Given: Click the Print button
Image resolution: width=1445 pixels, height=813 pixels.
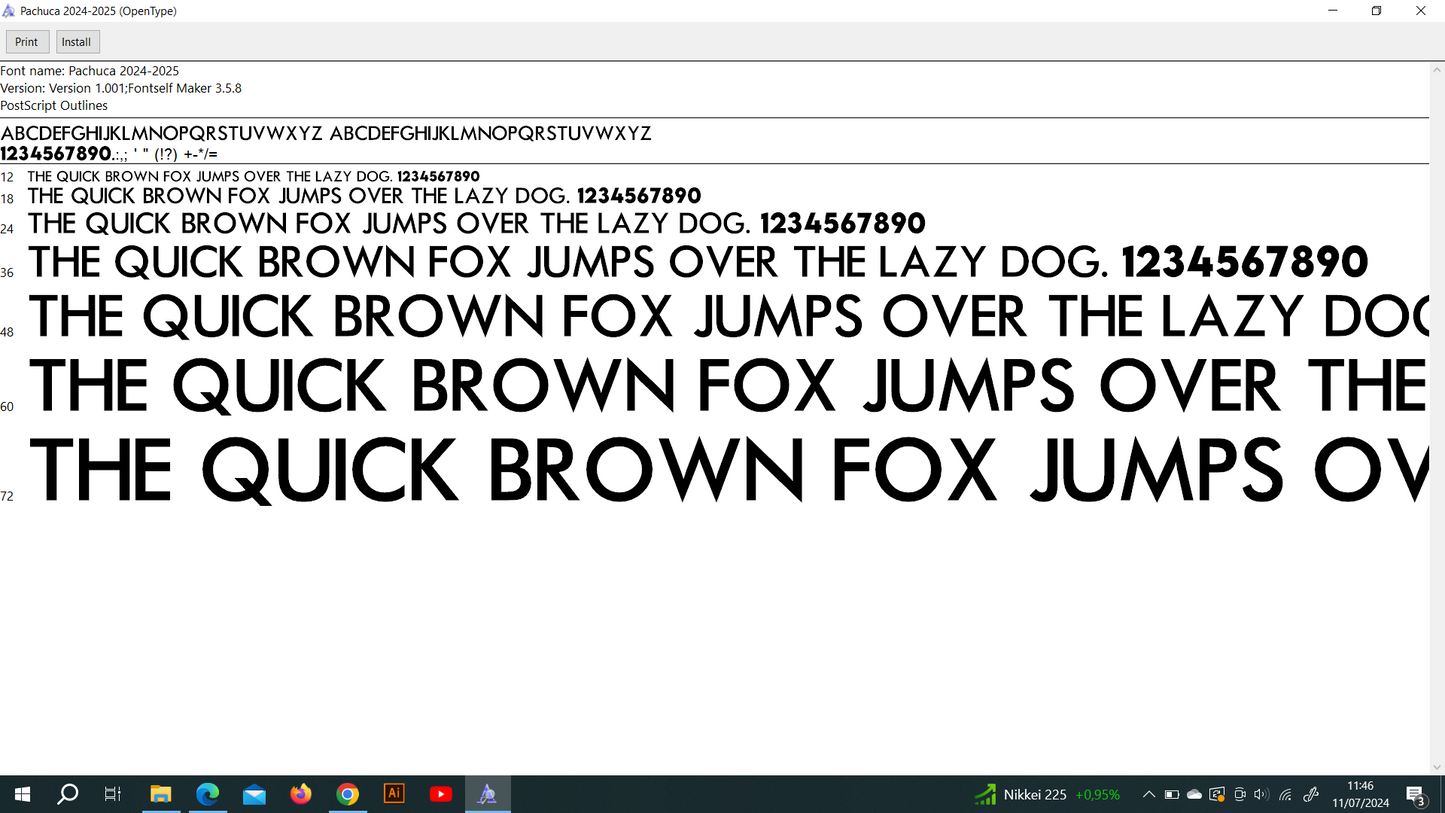Looking at the screenshot, I should click(27, 42).
